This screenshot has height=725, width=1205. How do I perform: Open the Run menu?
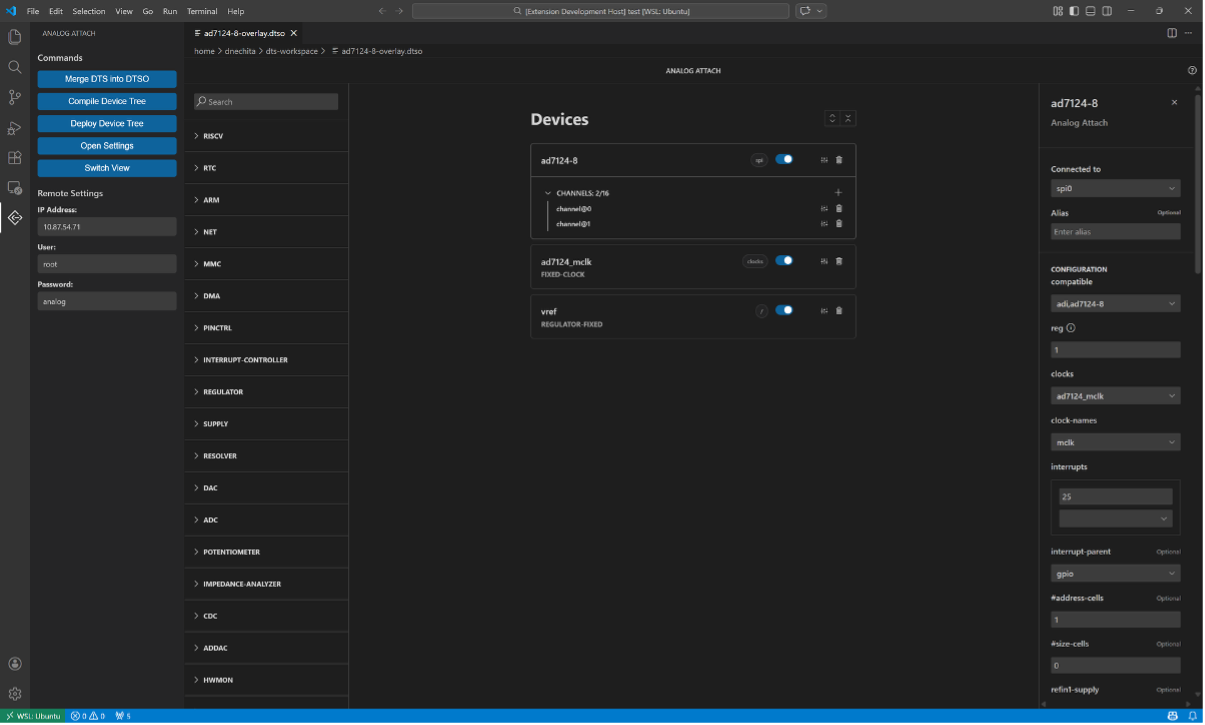pos(169,11)
